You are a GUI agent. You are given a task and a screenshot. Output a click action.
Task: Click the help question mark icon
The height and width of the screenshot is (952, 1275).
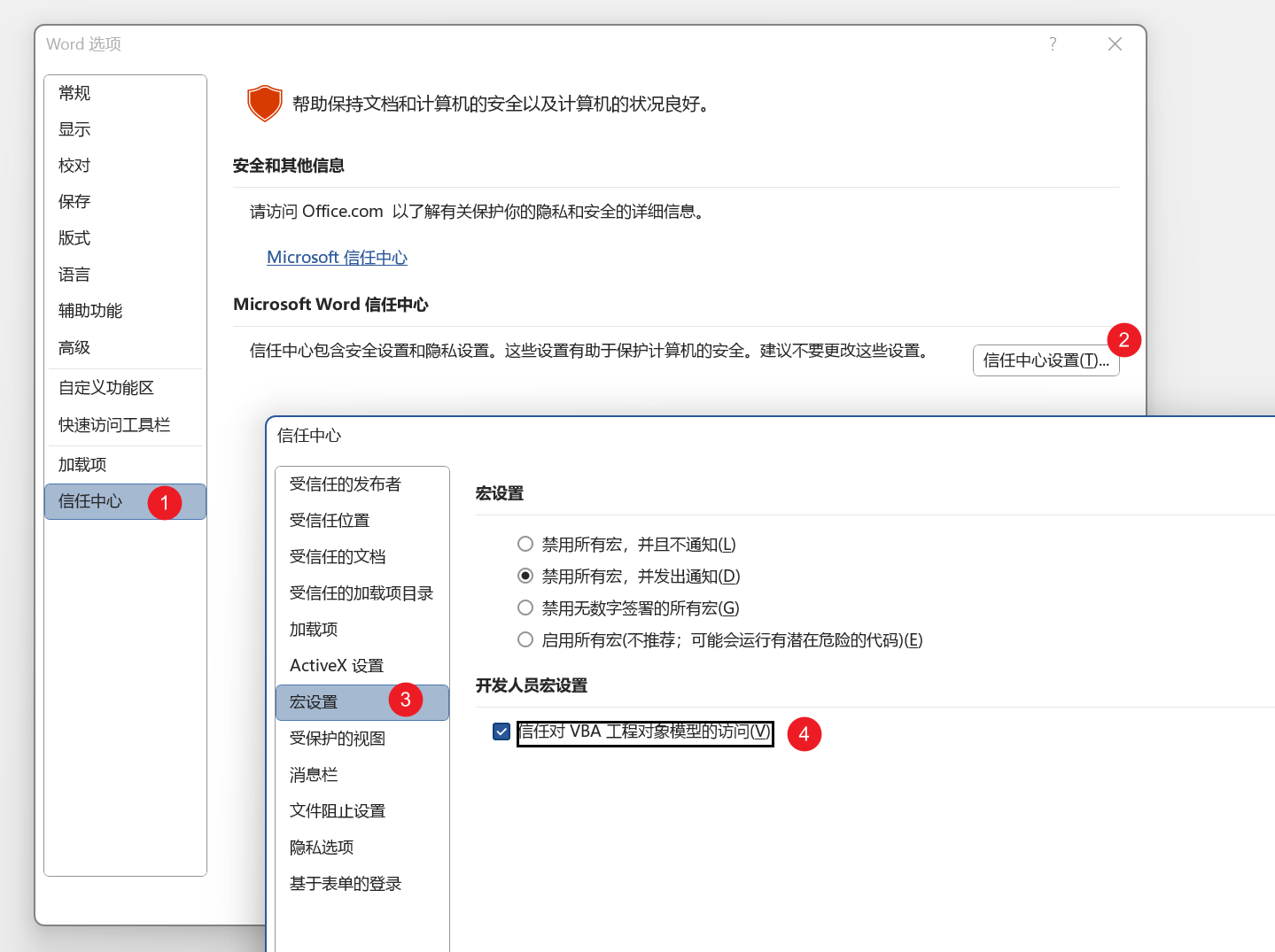[x=1053, y=44]
